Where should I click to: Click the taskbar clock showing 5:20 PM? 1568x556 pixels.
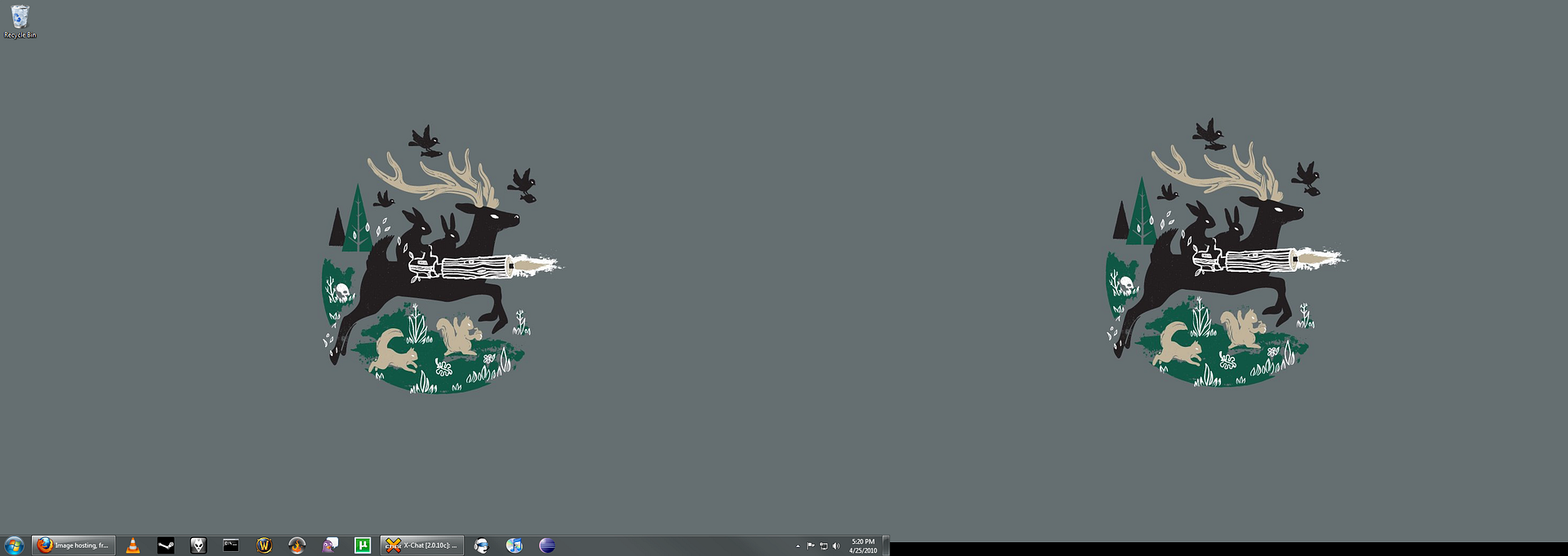863,545
